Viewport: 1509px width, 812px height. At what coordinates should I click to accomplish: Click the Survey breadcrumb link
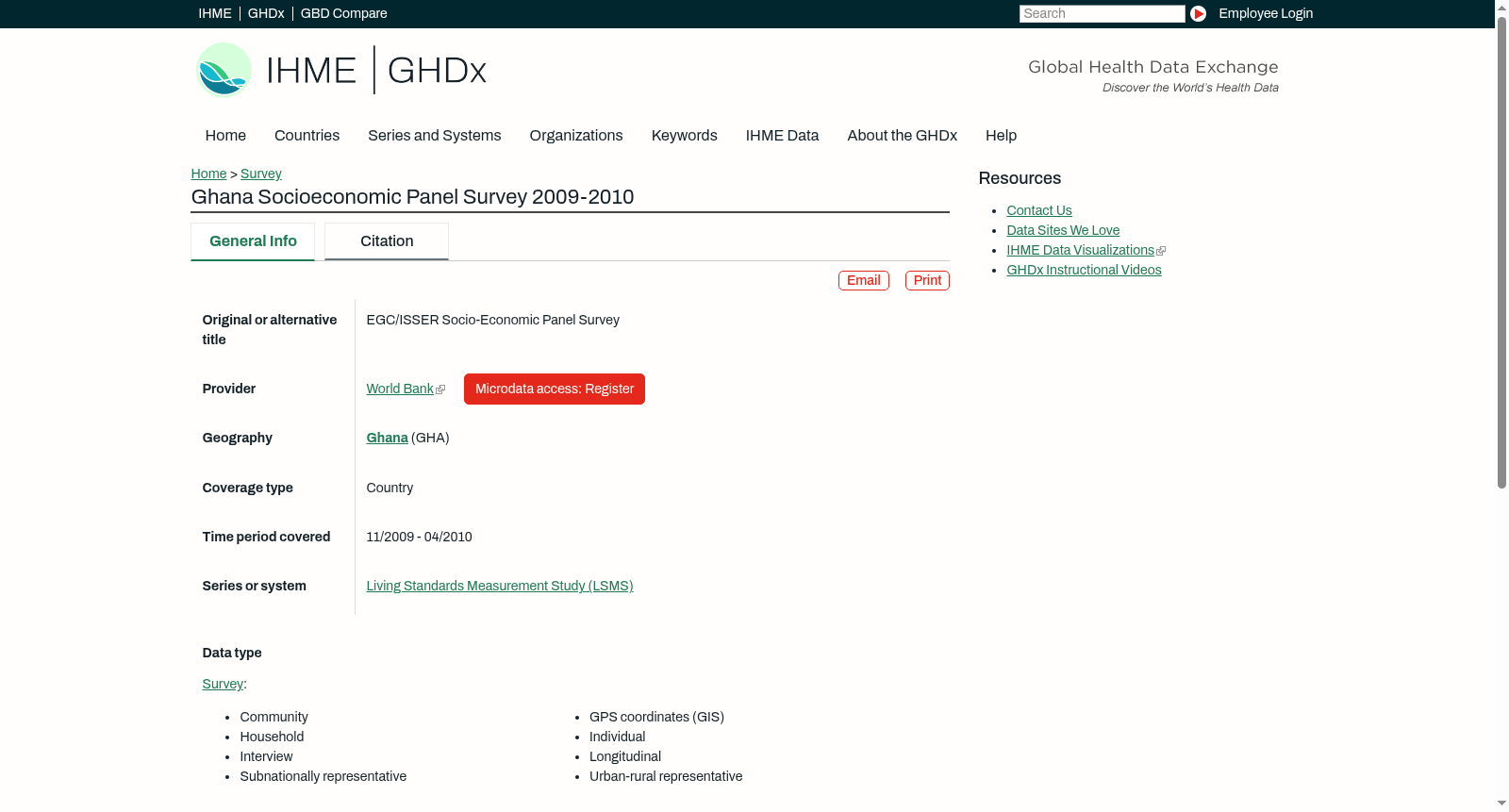[x=261, y=174]
